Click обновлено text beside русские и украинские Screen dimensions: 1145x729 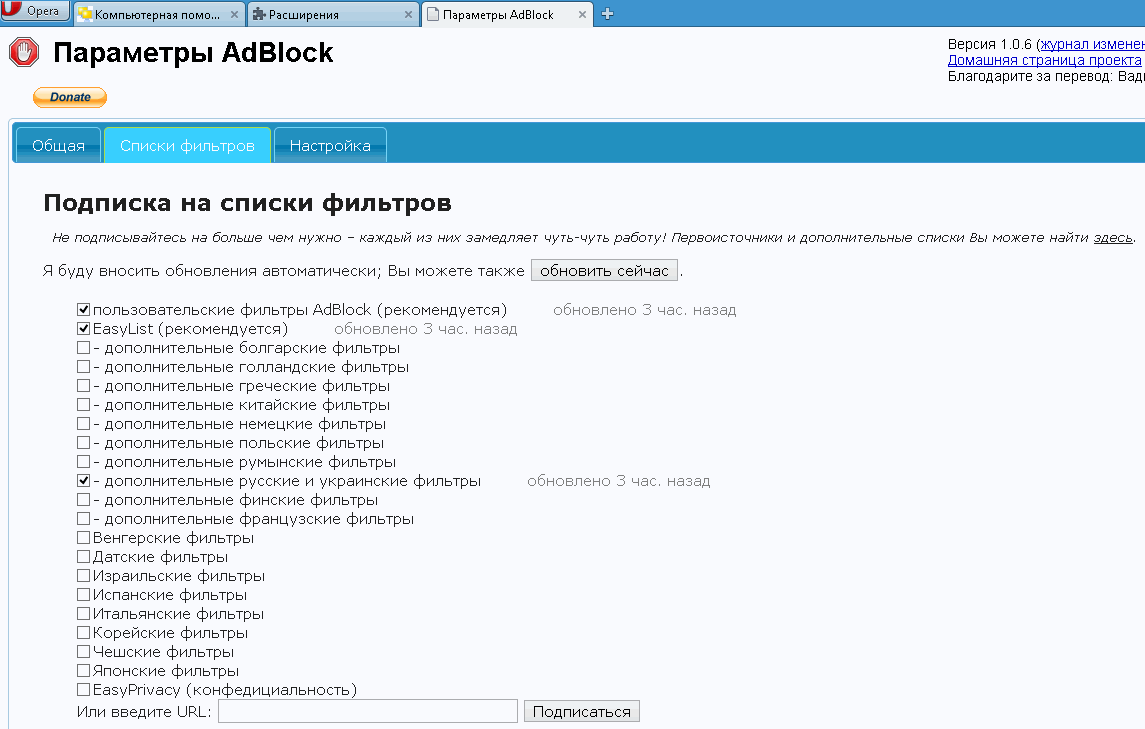coord(619,481)
